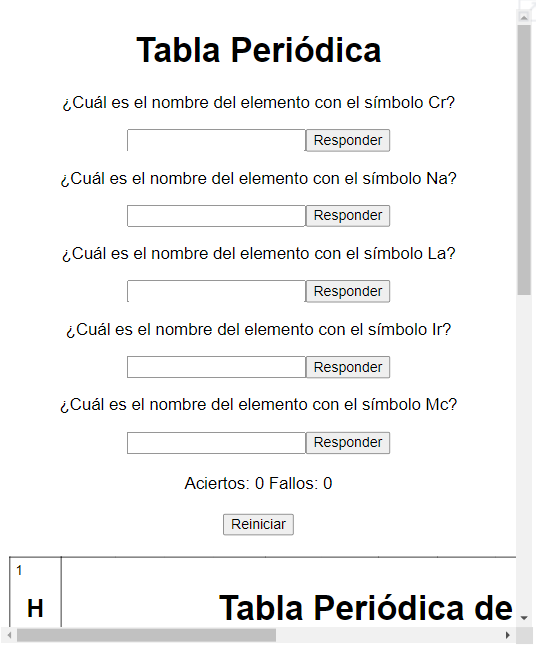Submit the answer for symbol Cr with Responder

(348, 140)
